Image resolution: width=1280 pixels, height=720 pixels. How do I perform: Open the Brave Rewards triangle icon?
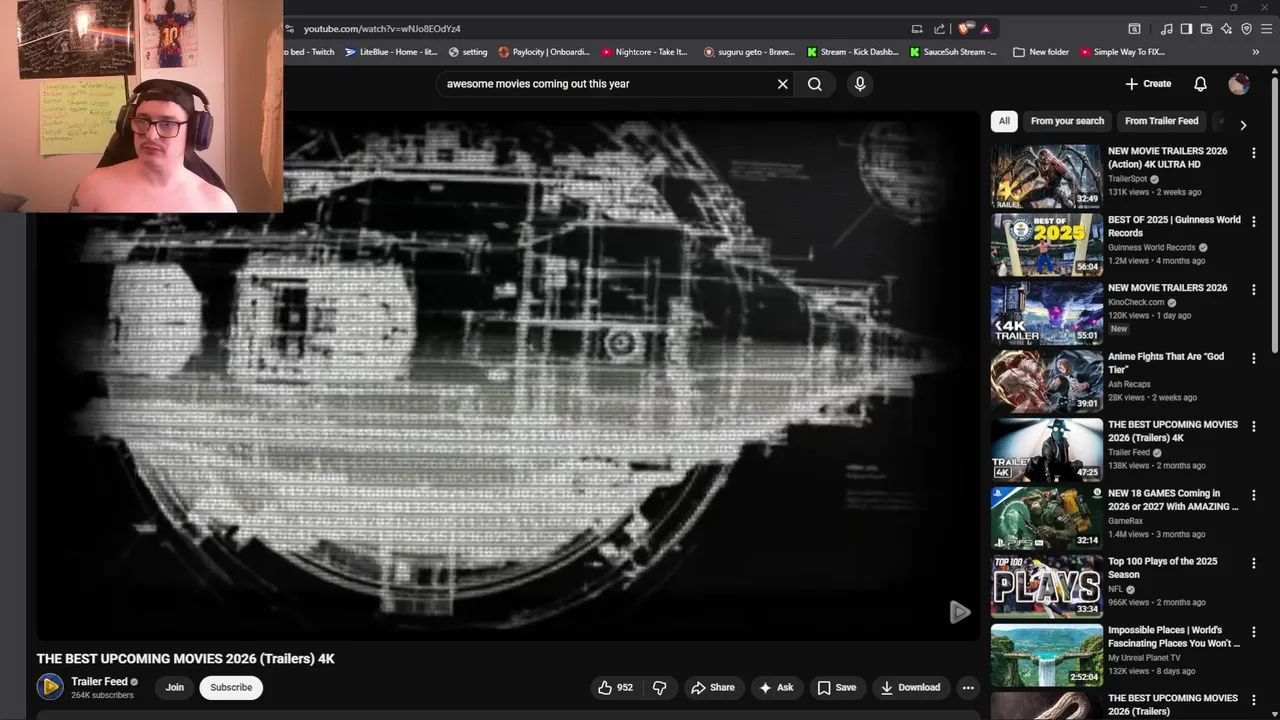point(986,29)
